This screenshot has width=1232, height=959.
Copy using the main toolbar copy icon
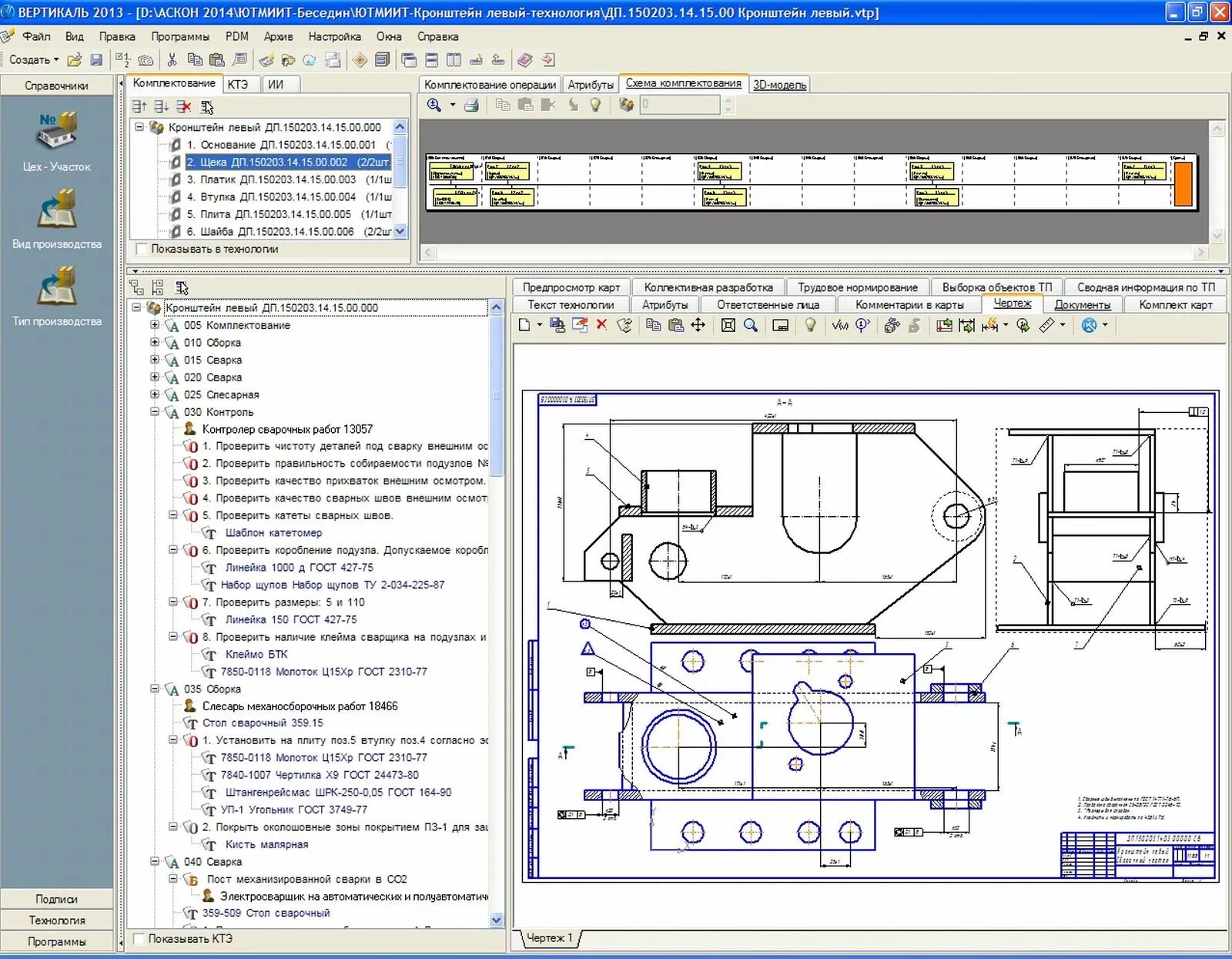[x=195, y=60]
